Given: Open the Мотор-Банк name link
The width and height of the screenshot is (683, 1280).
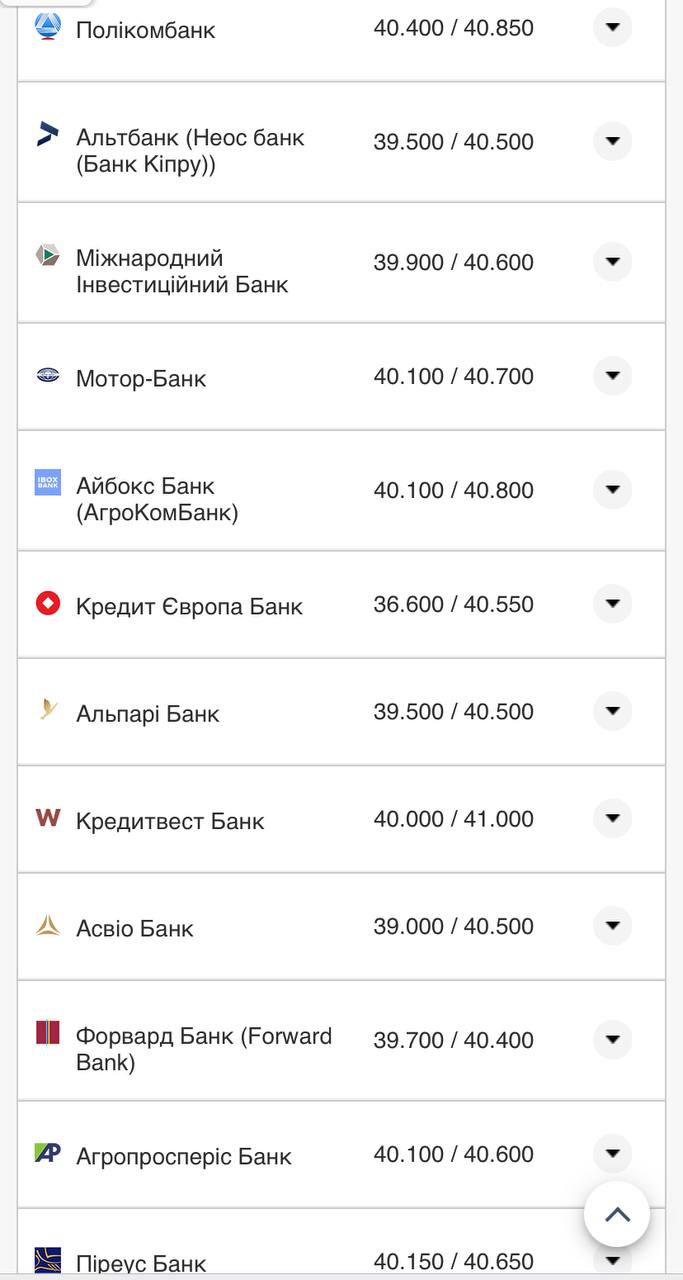Looking at the screenshot, I should coord(141,378).
